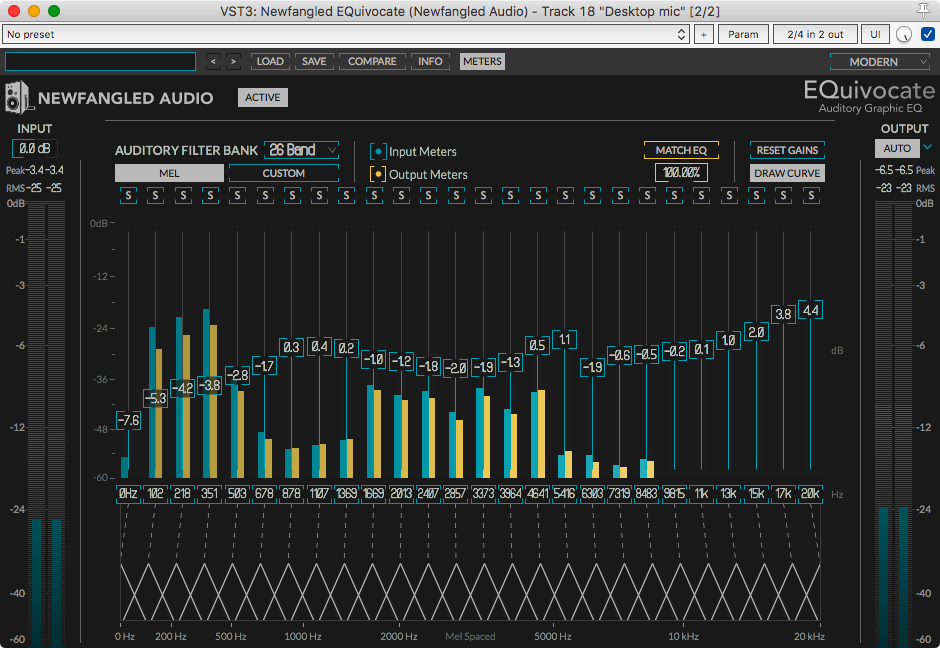Enable MATCH EQ mode
Screen dimensions: 940x648
point(681,150)
